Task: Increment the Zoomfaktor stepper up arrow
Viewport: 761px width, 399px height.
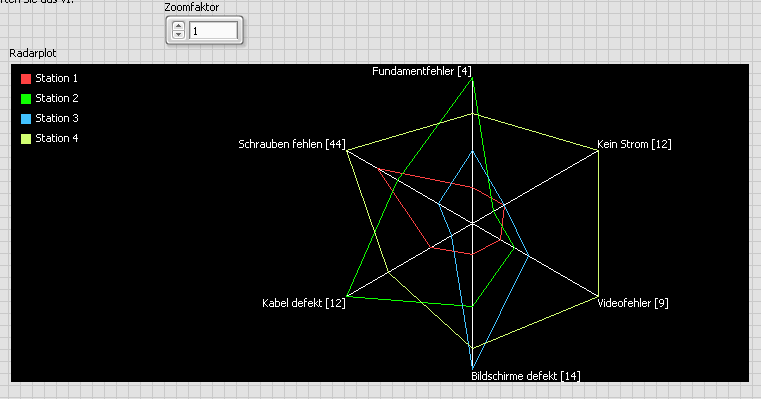Action: point(178,26)
